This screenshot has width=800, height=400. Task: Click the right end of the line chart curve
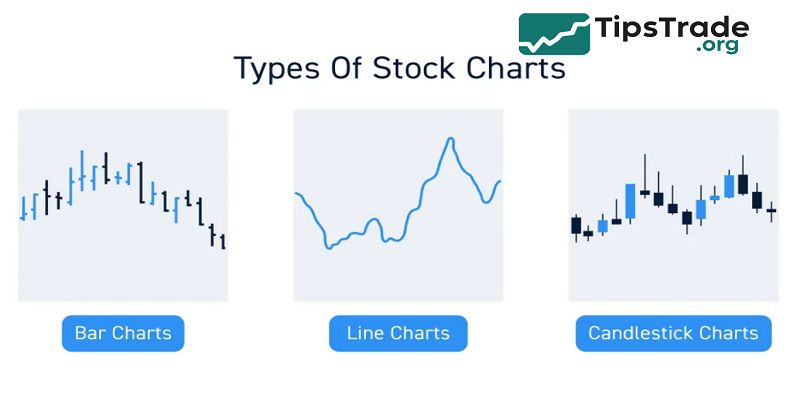pyautogui.click(x=499, y=181)
